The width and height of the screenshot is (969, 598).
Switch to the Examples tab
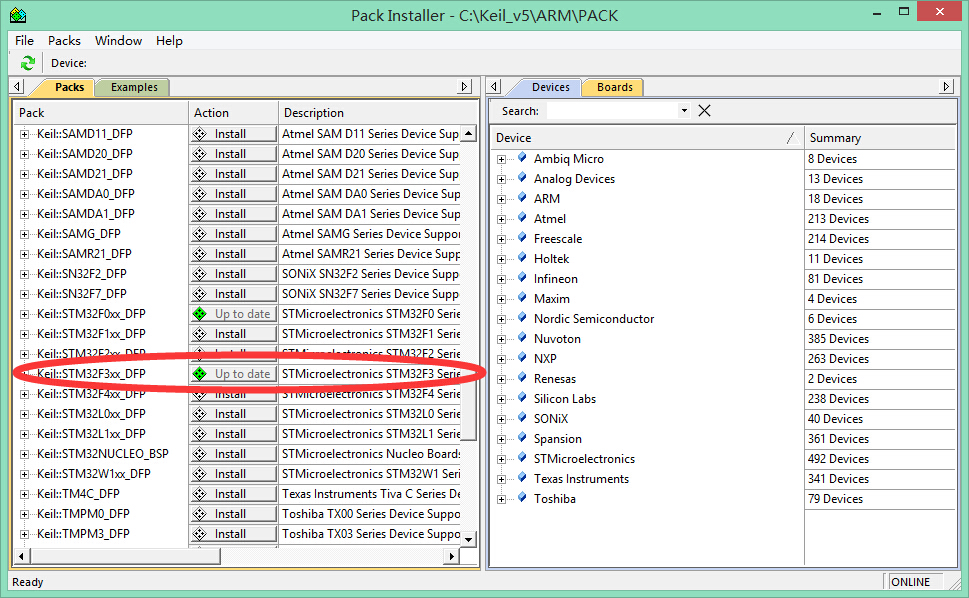(134, 87)
